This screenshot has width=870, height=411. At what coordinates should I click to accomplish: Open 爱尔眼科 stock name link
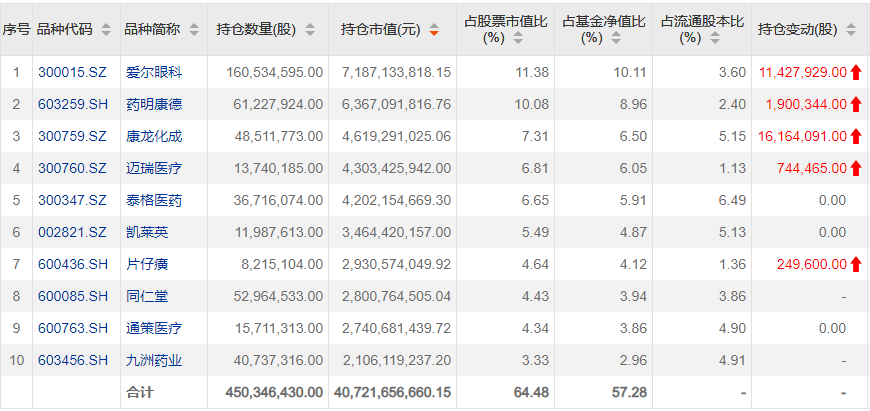154,72
